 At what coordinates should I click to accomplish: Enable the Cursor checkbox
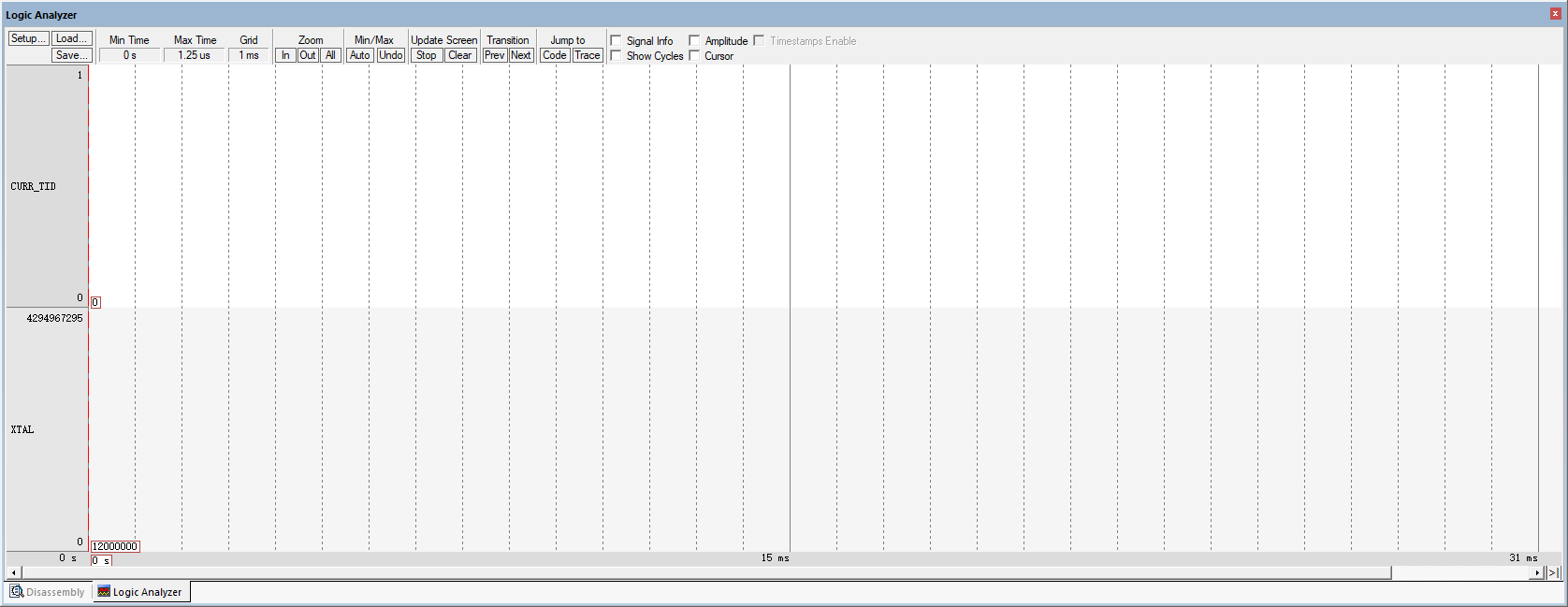(x=694, y=55)
